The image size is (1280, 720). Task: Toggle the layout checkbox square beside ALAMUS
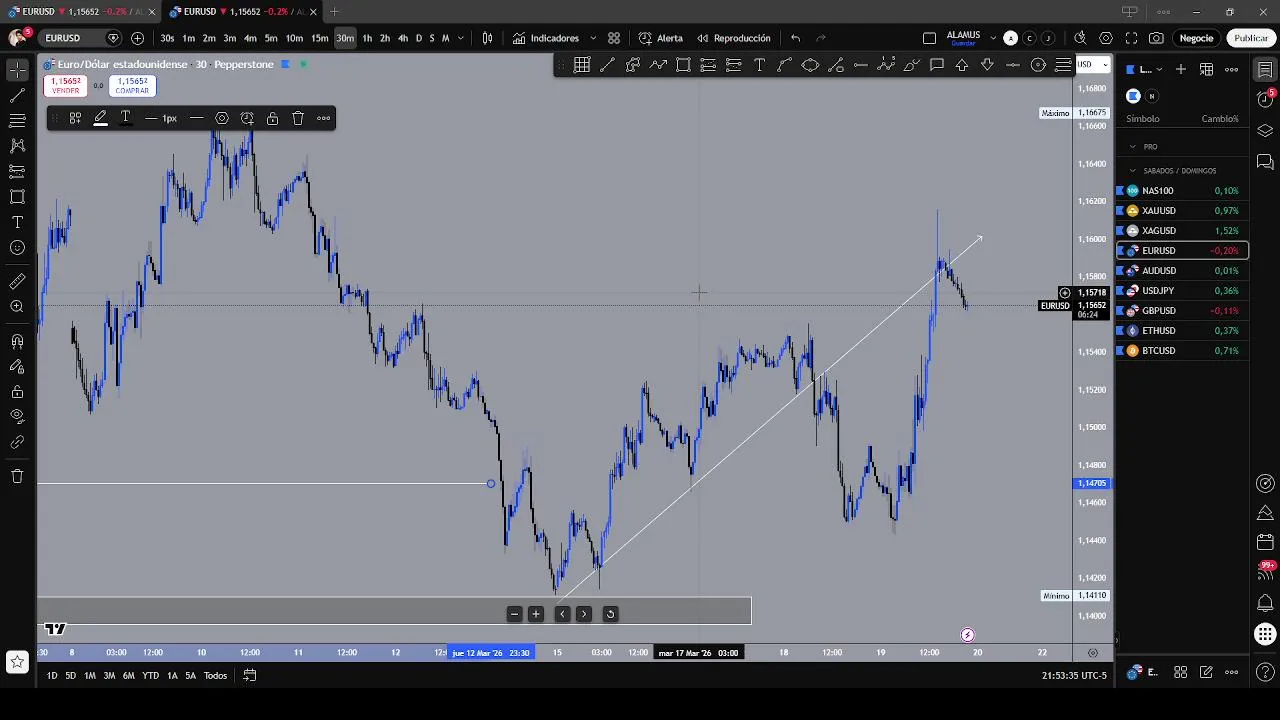coord(929,38)
